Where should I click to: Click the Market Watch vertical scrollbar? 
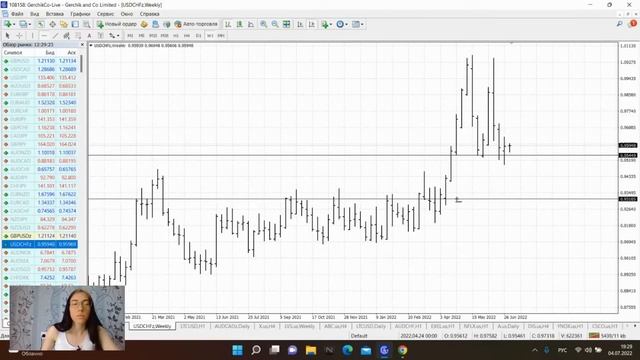(x=81, y=64)
